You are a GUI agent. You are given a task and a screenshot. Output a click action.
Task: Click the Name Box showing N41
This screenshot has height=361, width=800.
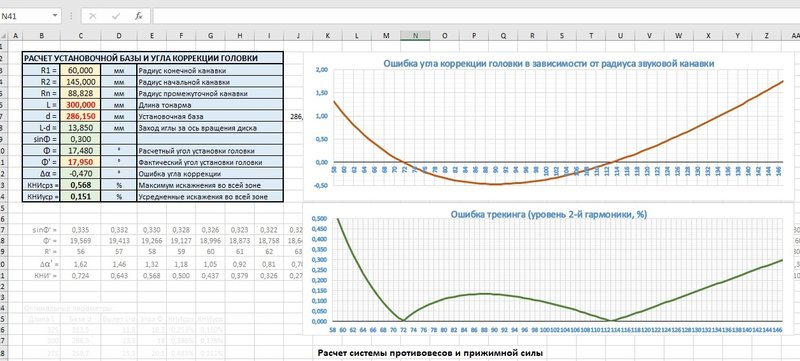pyautogui.click(x=26, y=16)
